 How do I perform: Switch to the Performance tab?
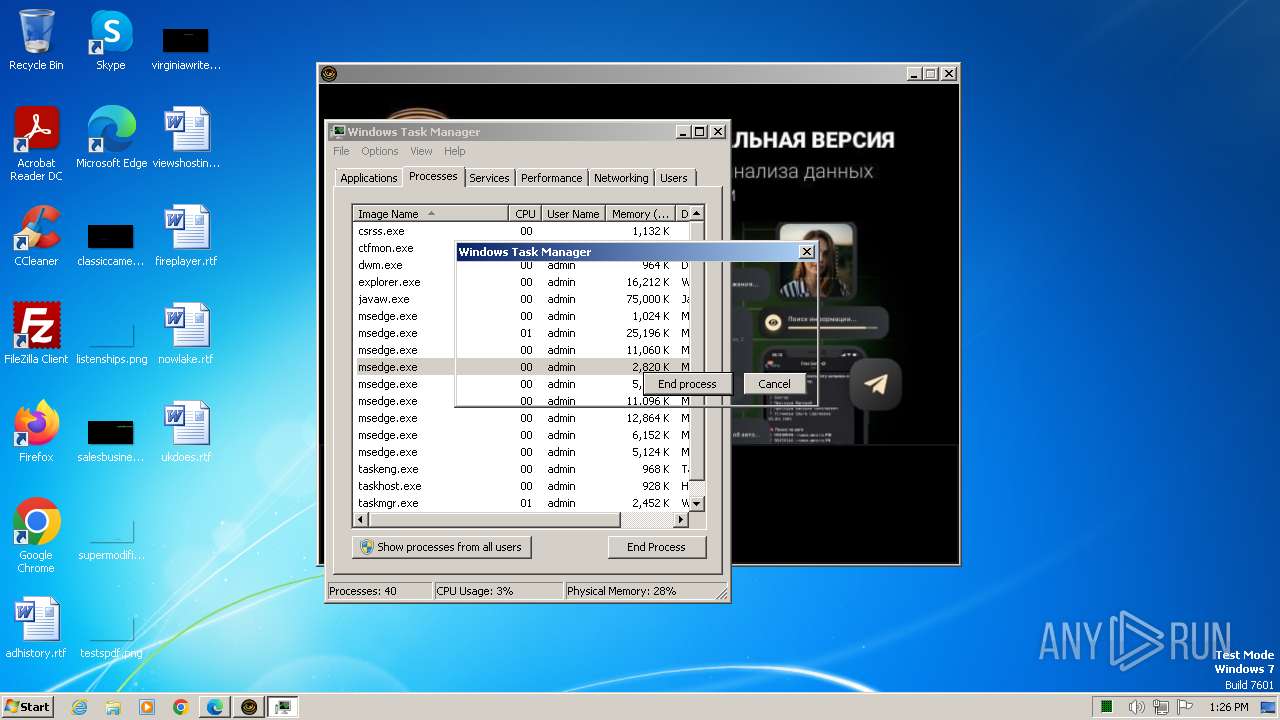[551, 178]
